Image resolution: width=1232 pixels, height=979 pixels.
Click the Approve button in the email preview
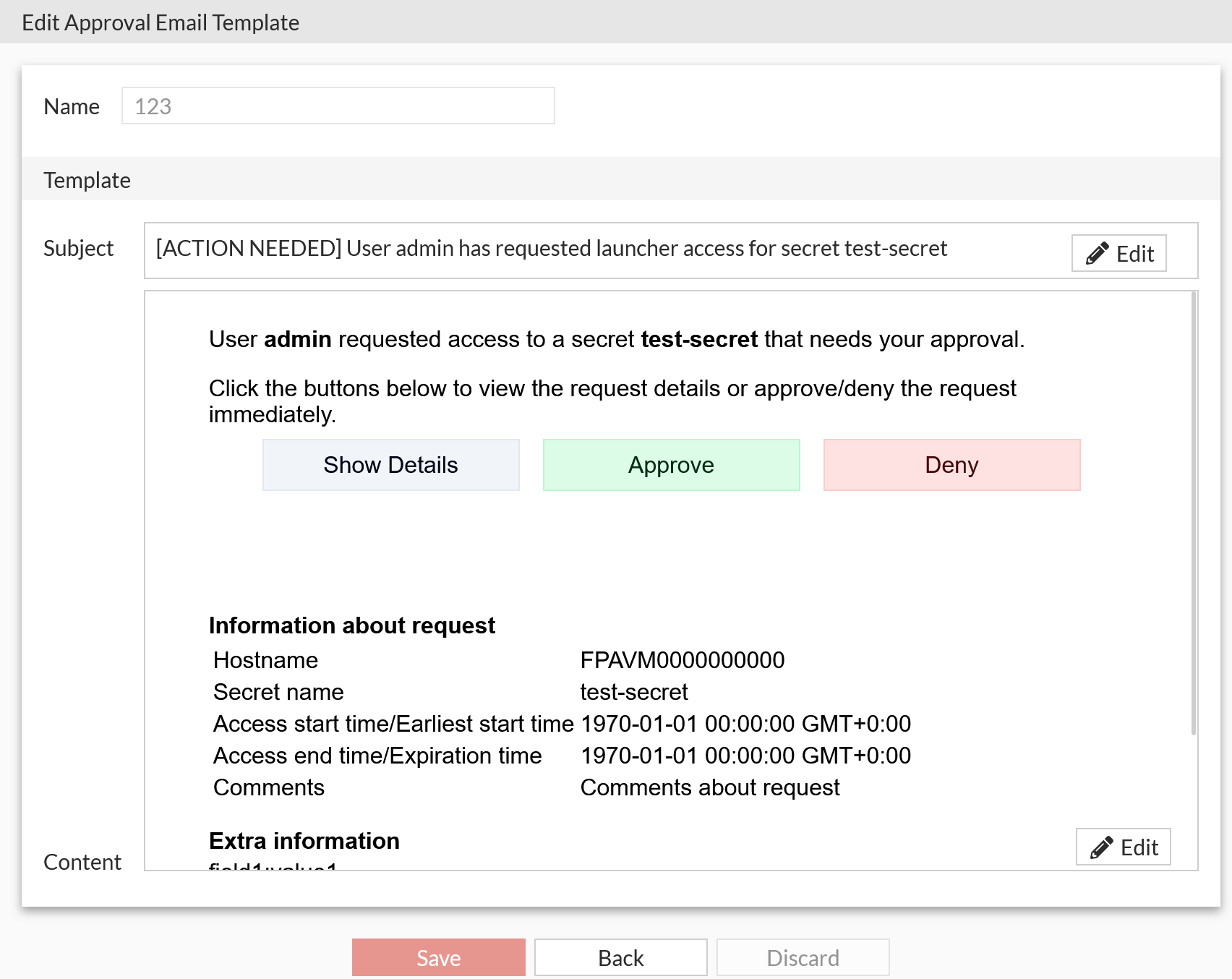pyautogui.click(x=671, y=465)
